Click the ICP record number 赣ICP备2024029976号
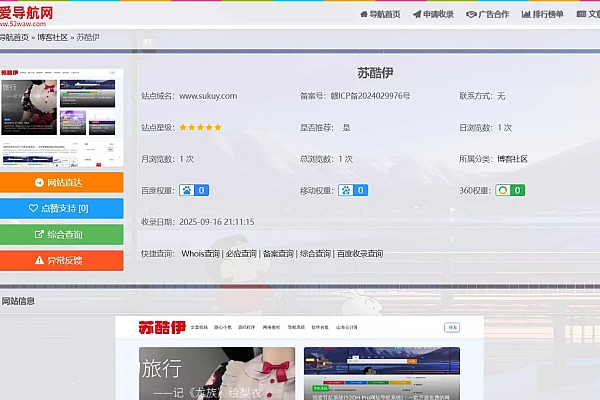Screen dimensions: 600x400 [x=370, y=96]
